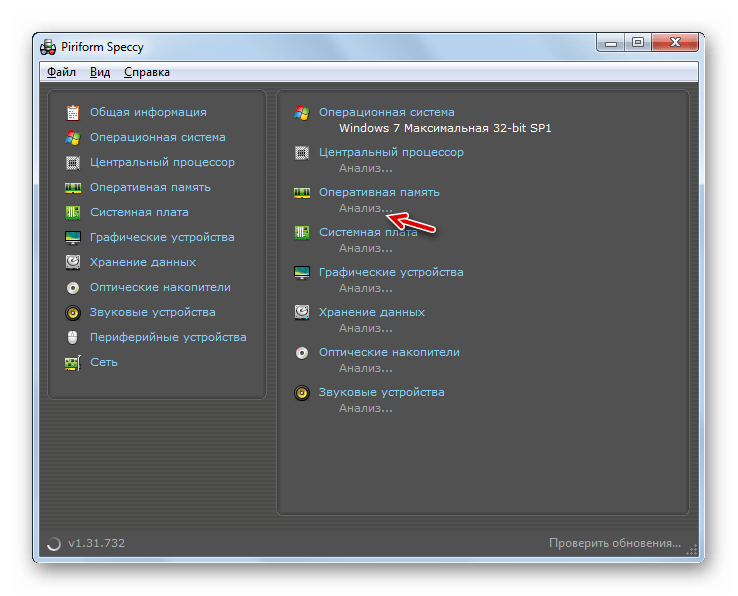Click the network card icon in sidebar
This screenshot has height=596, width=738.
coord(73,362)
